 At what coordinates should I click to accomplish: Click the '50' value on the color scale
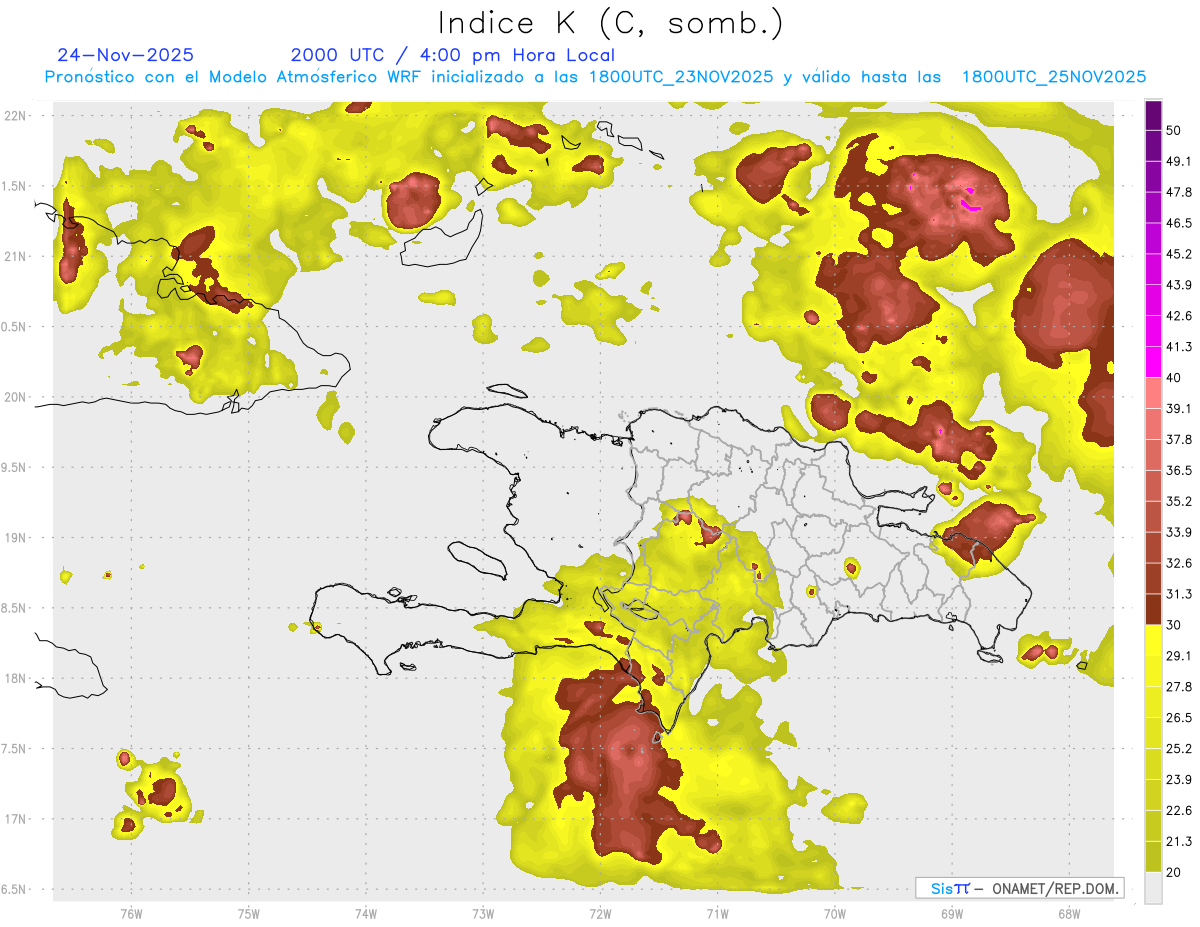point(1175,130)
